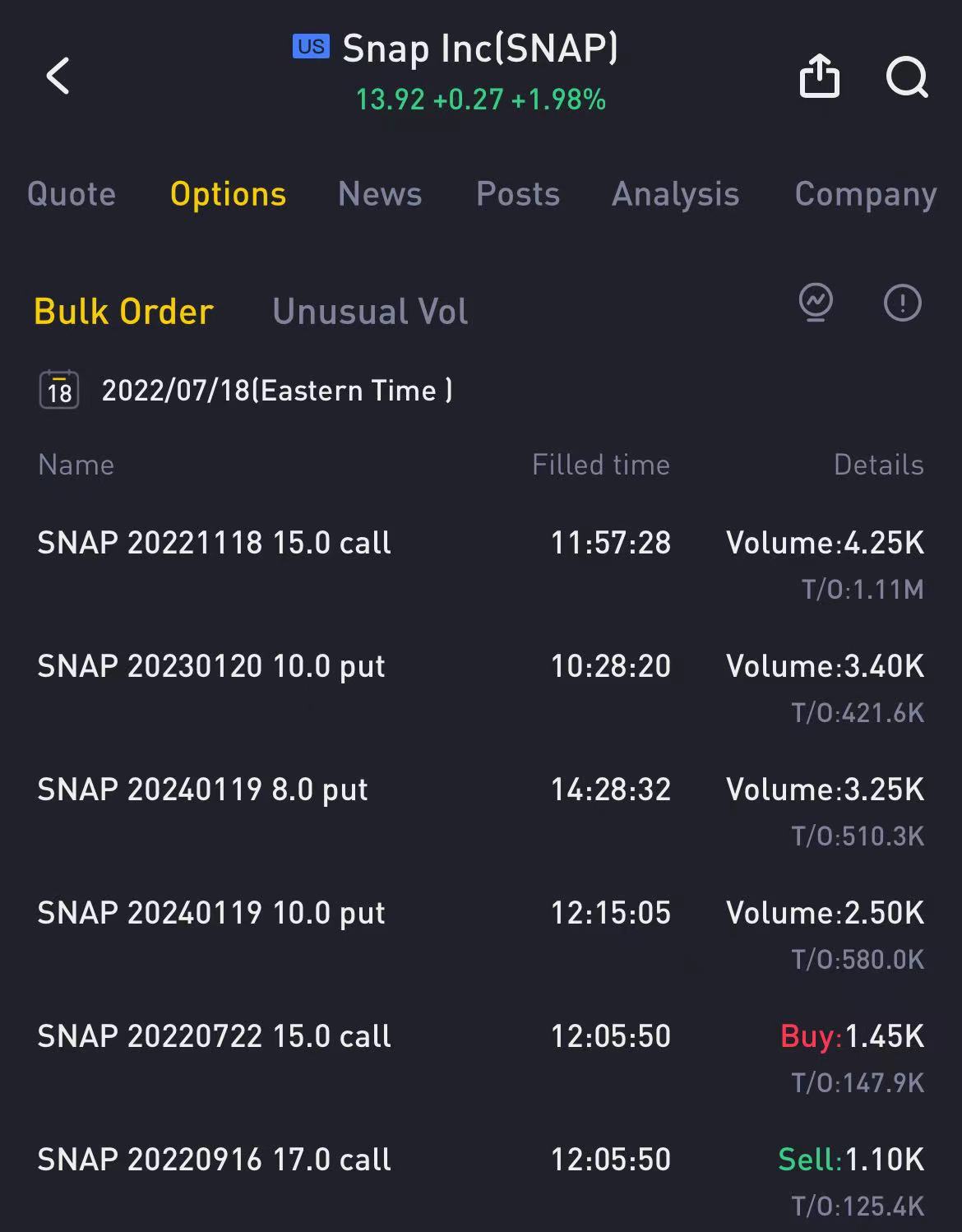The height and width of the screenshot is (1232, 962).
Task: Sort by Filled time column header
Action: click(601, 465)
